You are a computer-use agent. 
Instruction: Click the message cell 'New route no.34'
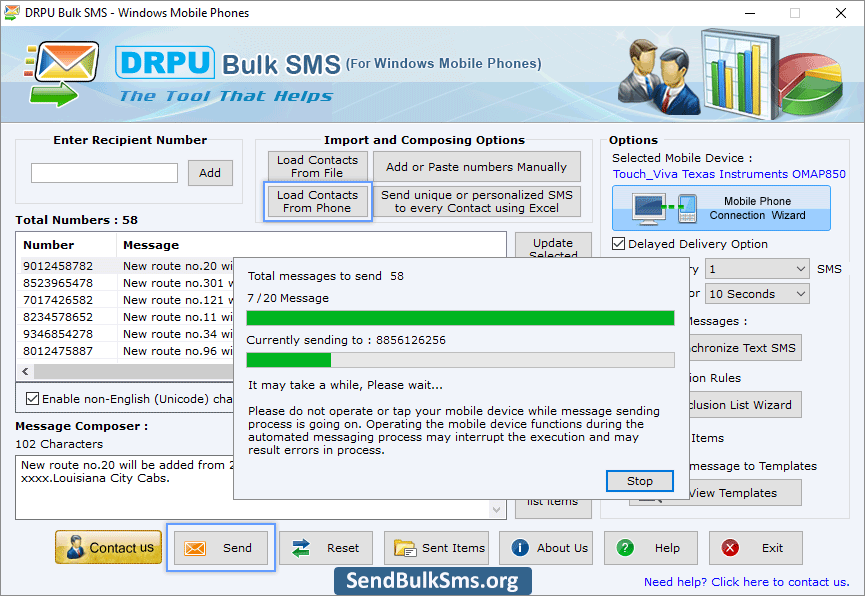[177, 334]
